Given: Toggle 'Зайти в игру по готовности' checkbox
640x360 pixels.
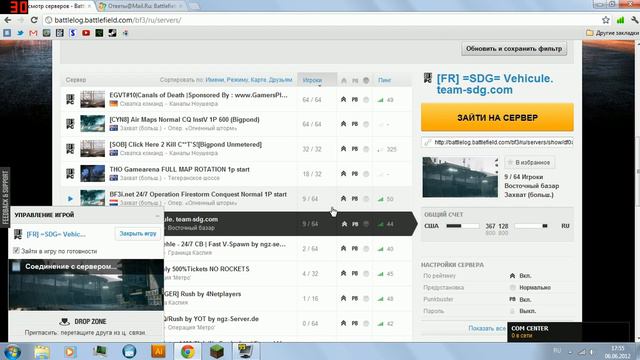Looking at the screenshot, I should [x=16, y=251].
